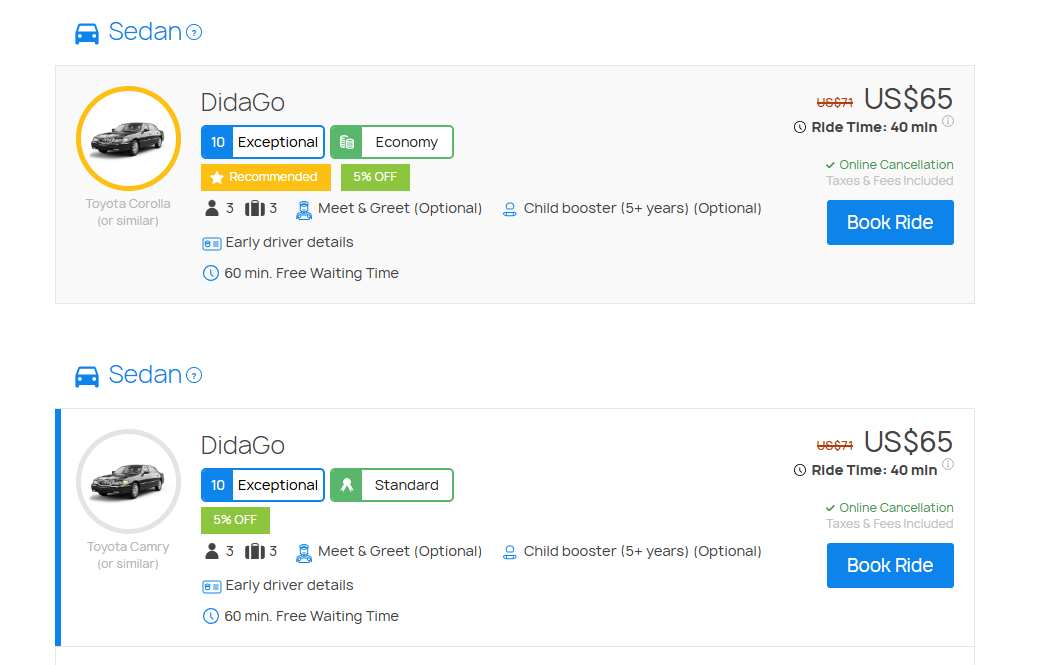Book Ride for the Toyota Corolla sedan
Screen dimensions: 1052x665
pyautogui.click(x=890, y=222)
